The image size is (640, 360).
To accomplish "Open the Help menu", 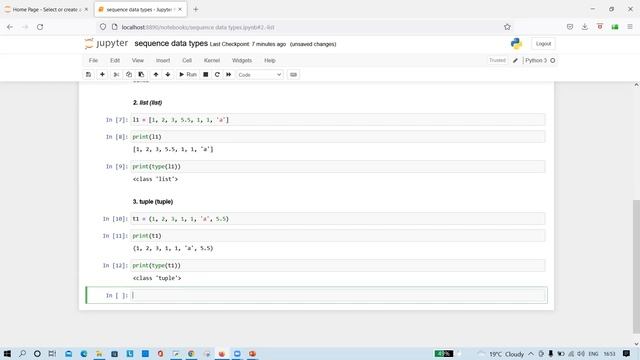I will click(269, 60).
